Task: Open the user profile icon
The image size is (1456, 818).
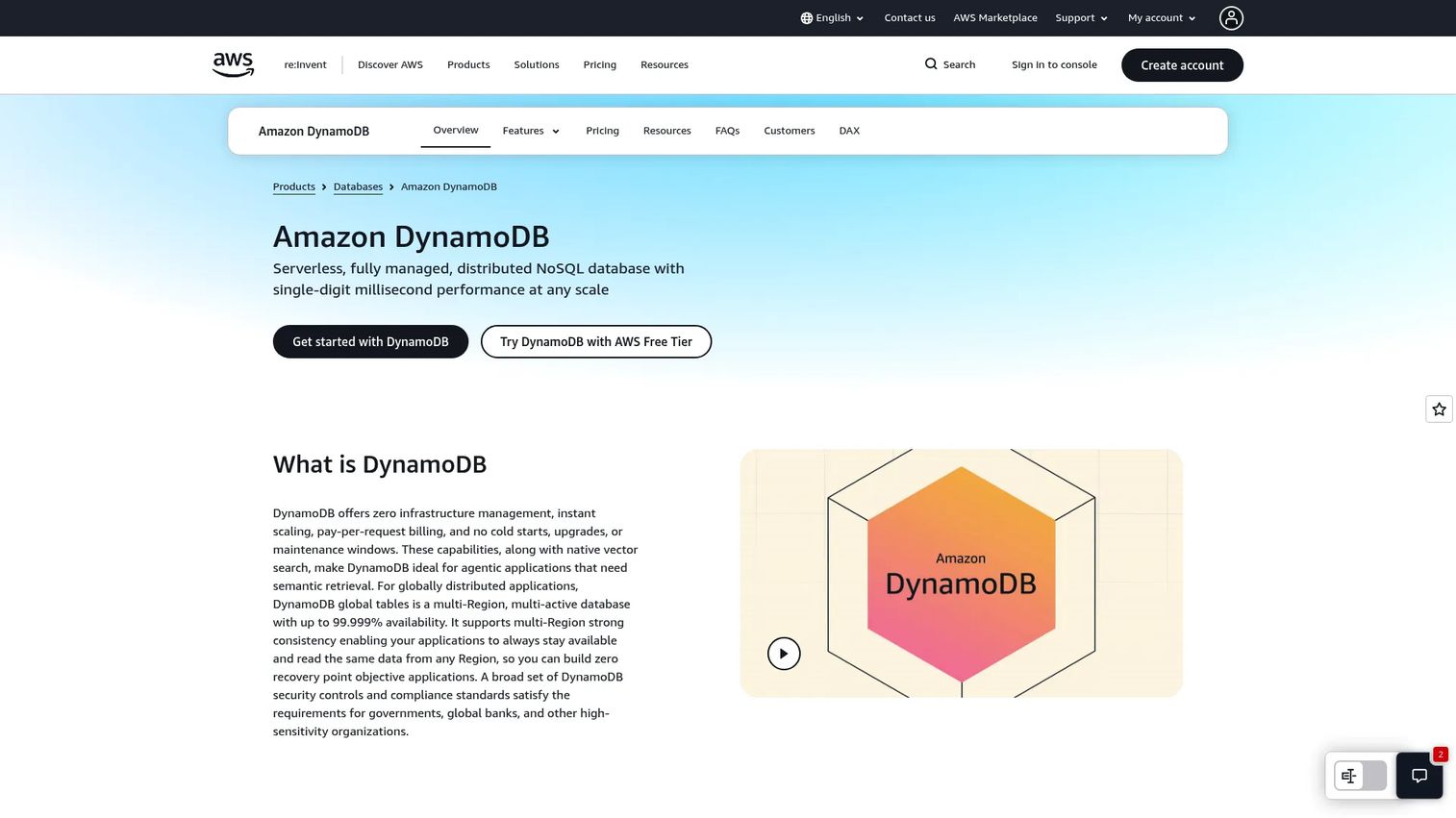Action: point(1231,17)
